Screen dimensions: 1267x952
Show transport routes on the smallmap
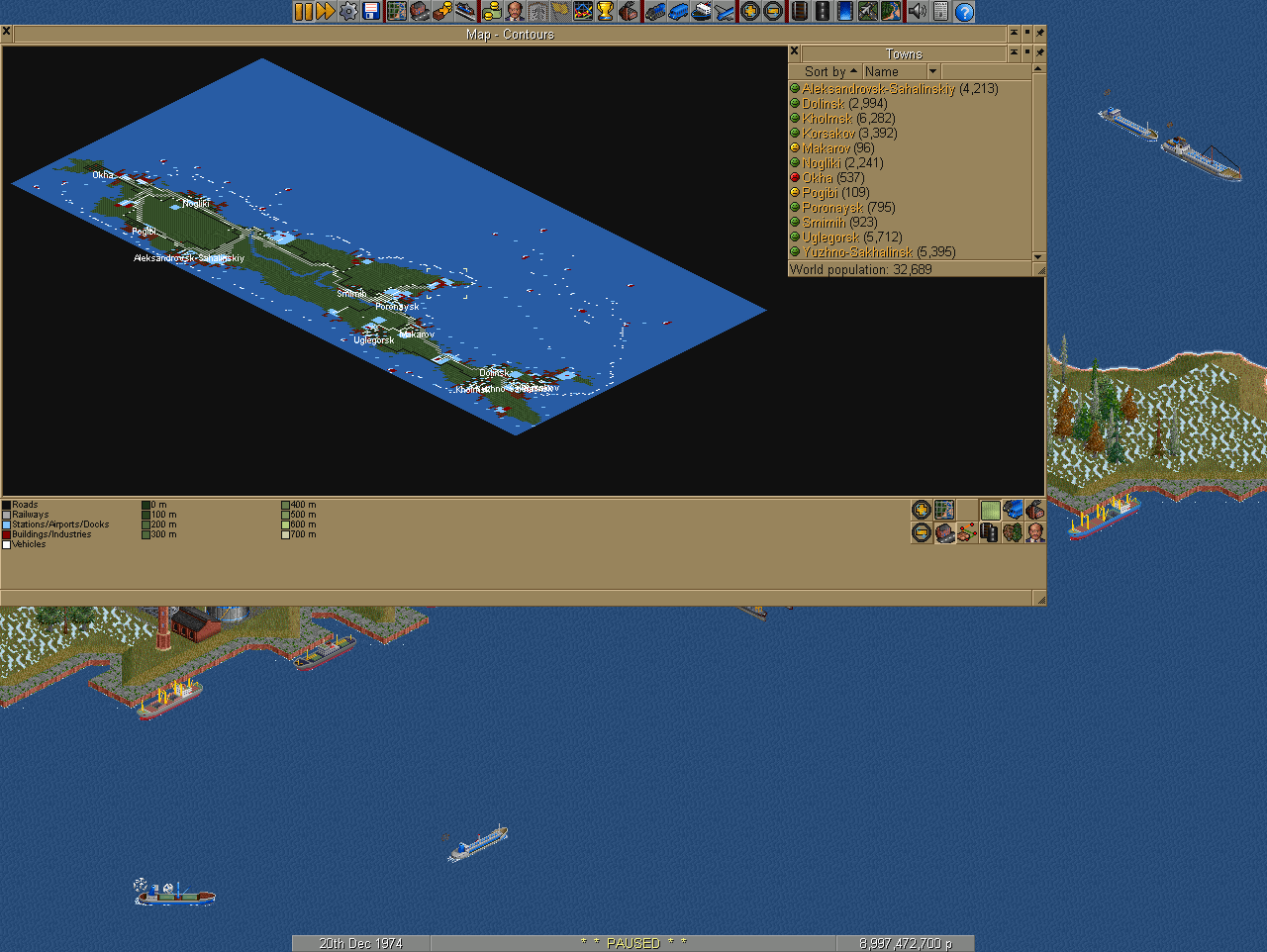coord(991,532)
